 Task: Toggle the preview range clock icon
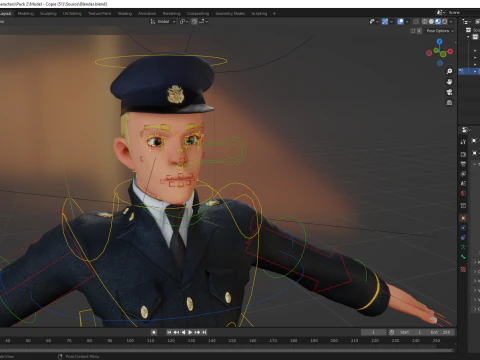click(392, 332)
